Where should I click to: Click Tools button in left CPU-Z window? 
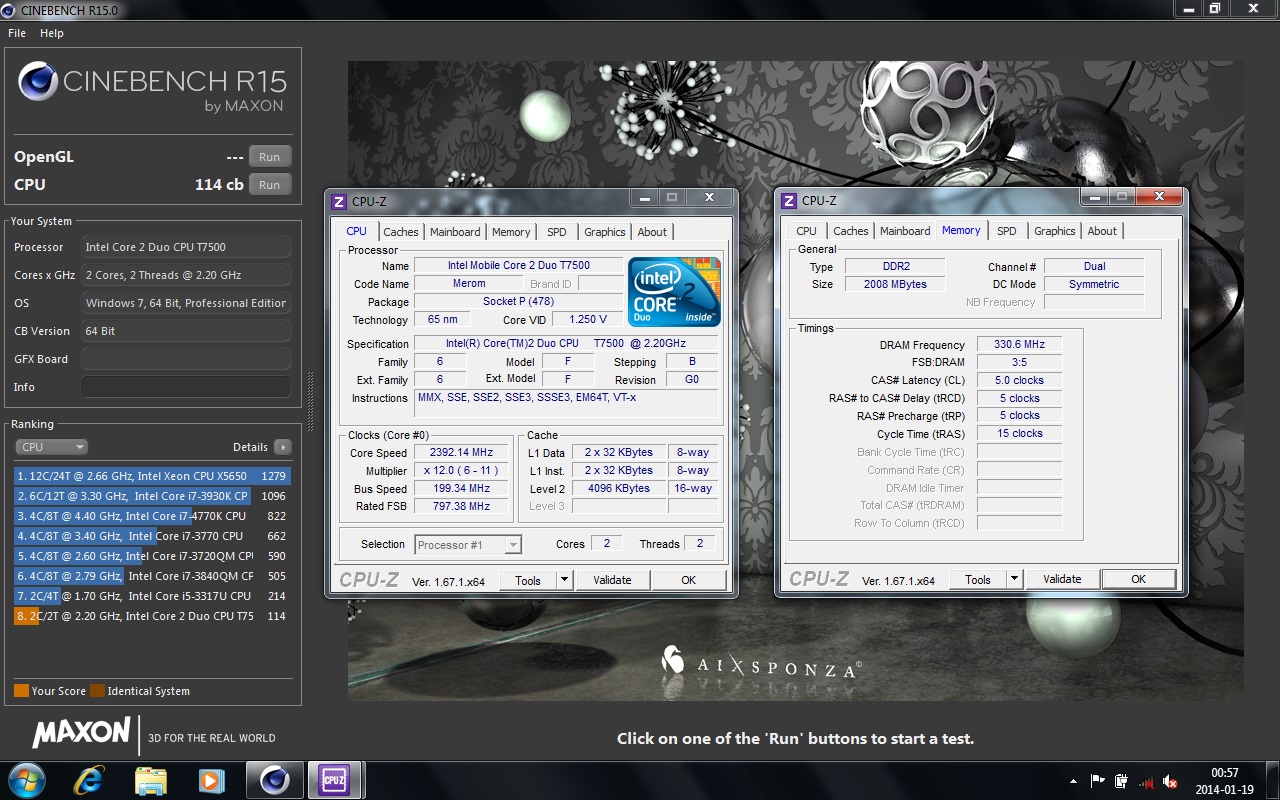528,580
